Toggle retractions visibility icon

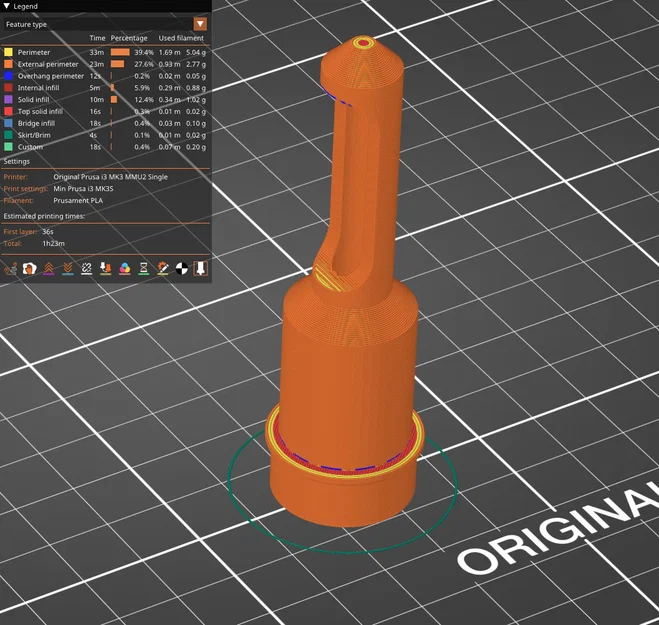tap(49, 268)
